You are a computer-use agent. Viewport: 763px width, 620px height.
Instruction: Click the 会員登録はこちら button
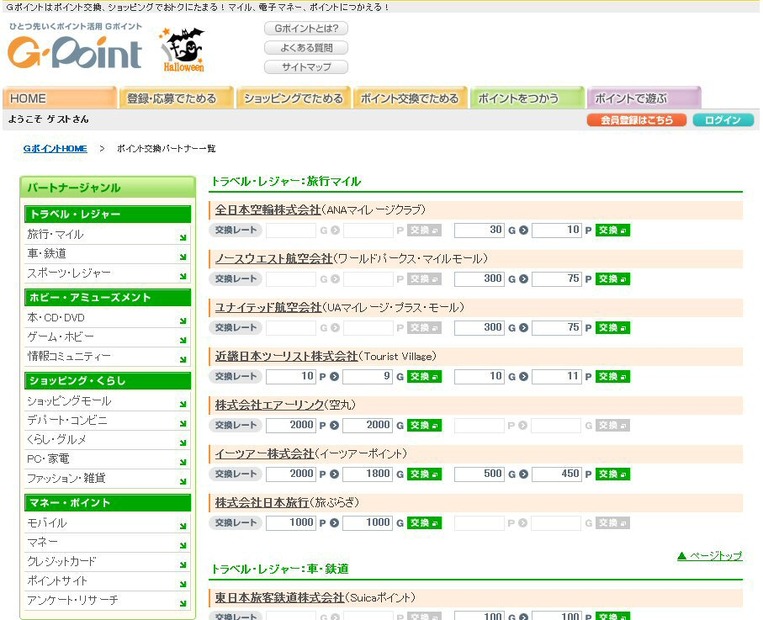[636, 120]
